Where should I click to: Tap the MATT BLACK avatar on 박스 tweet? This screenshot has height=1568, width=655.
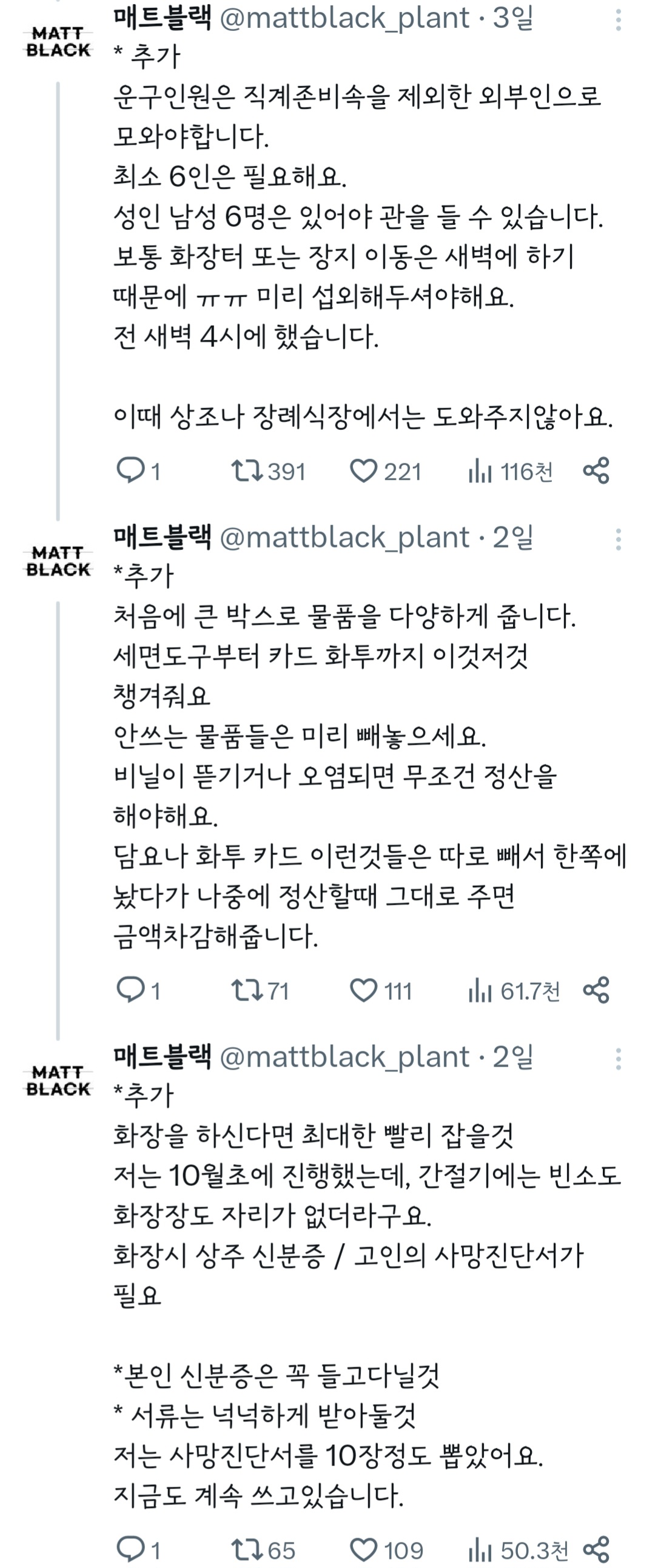click(x=58, y=561)
